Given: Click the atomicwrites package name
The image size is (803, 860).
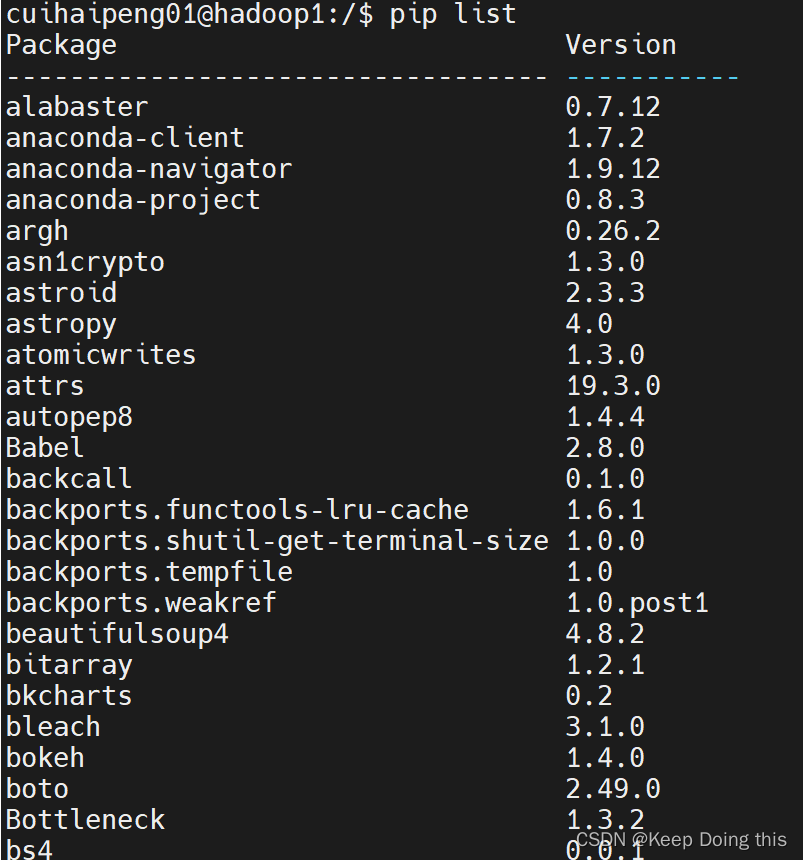Looking at the screenshot, I should (x=101, y=355).
